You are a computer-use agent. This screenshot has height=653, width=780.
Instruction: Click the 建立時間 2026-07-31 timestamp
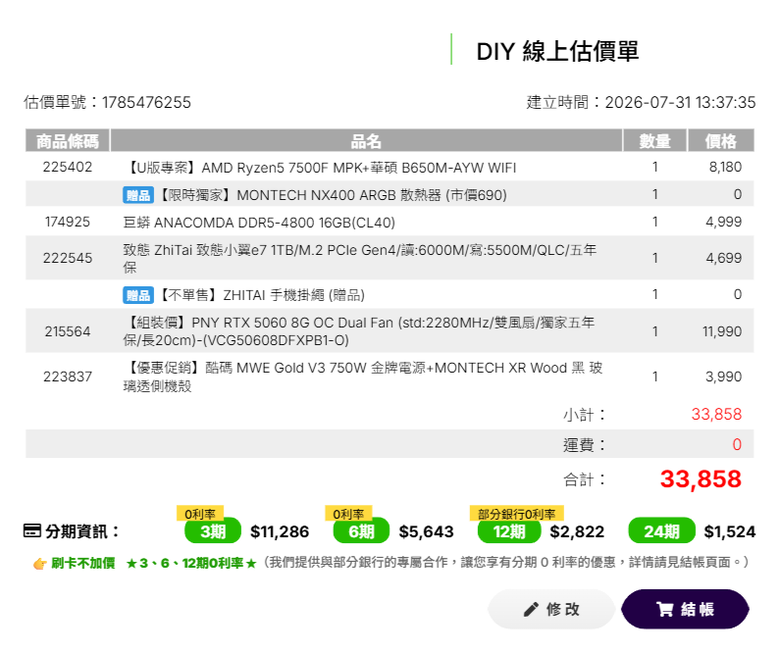641,102
